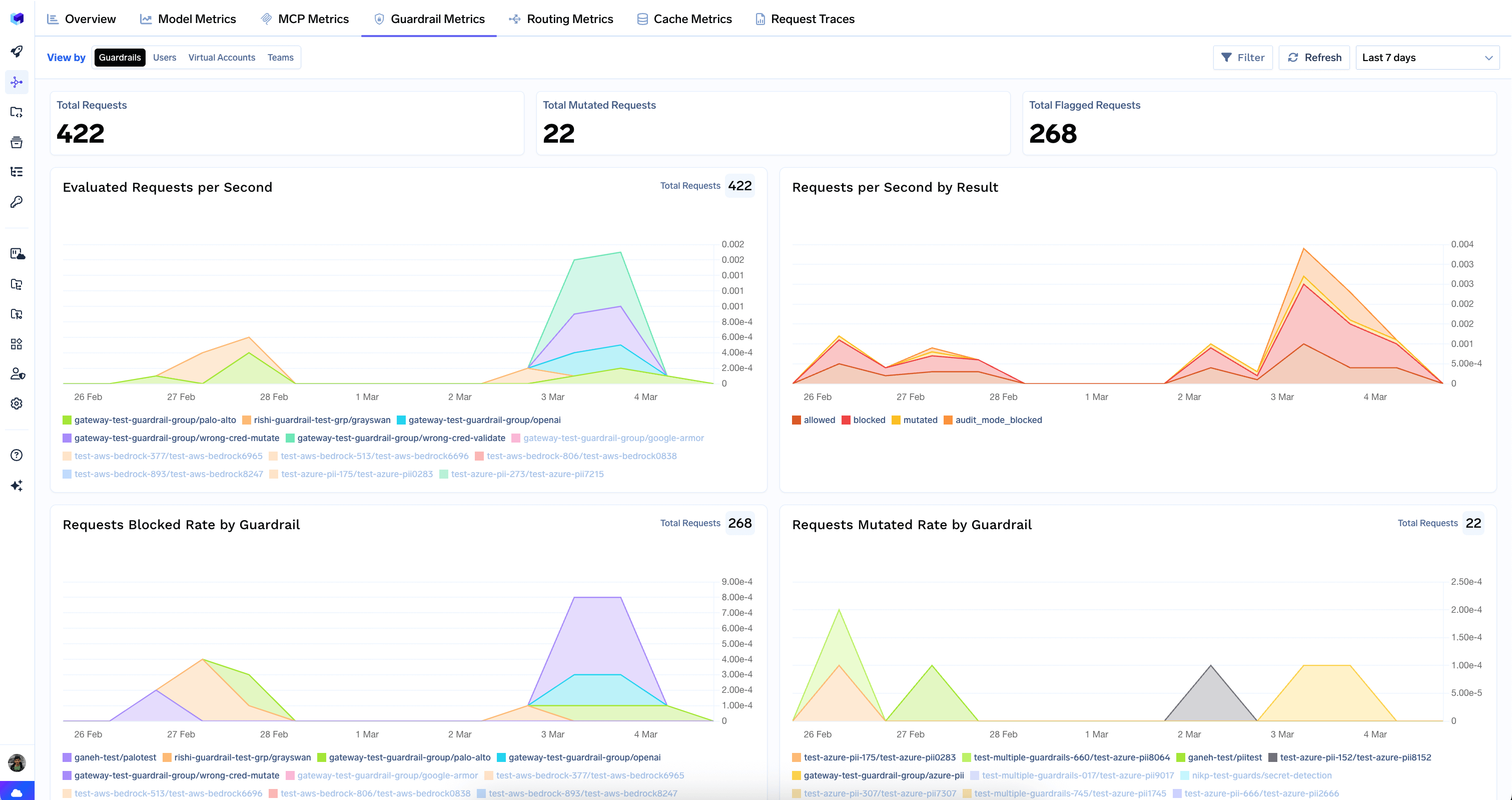
Task: Open the settings gear in the sidebar
Action: tap(17, 404)
